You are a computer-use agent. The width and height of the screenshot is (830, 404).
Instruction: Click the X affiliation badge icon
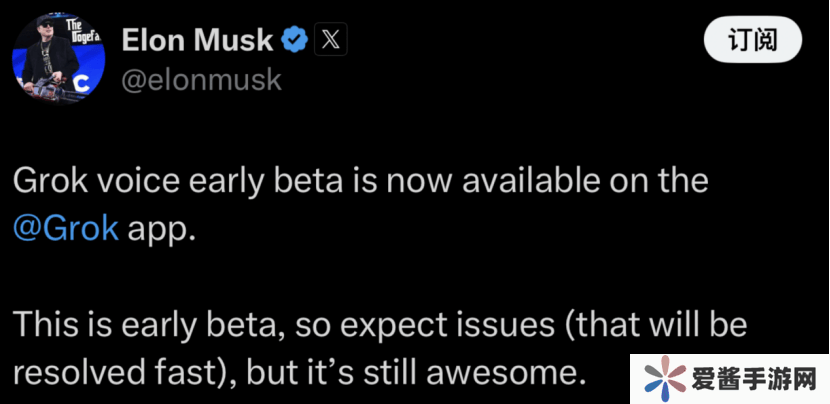(x=330, y=41)
